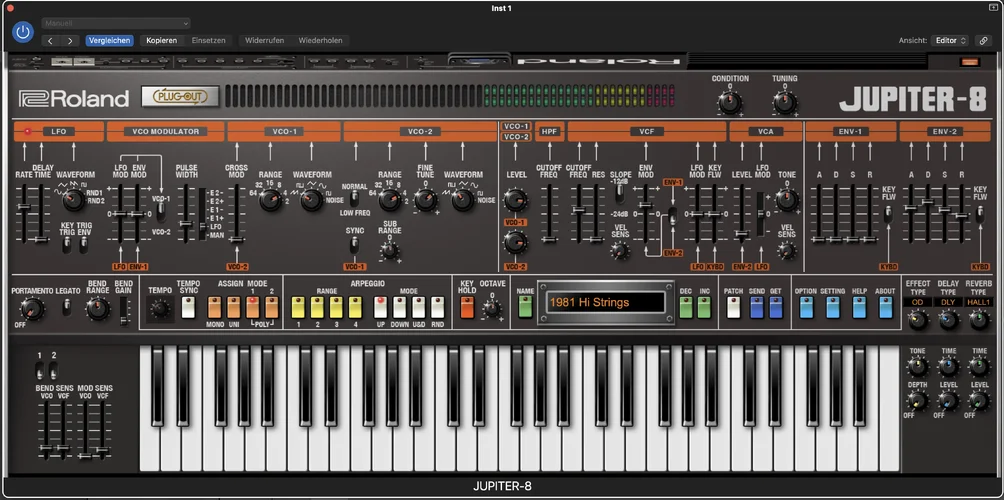Click the NAME button
Viewport: 1004px width, 500px height.
coord(525,307)
